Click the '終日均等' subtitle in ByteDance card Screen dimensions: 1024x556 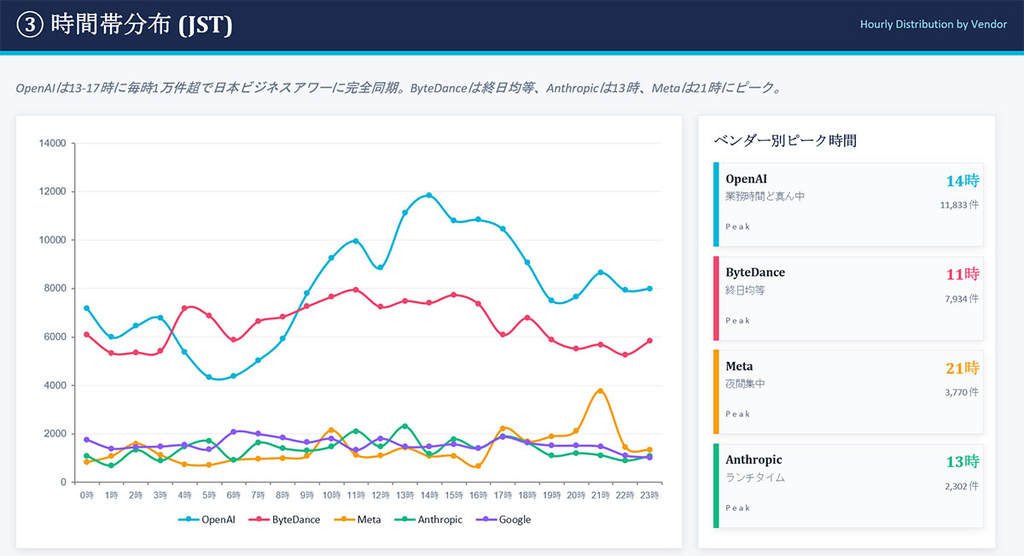pyautogui.click(x=745, y=290)
